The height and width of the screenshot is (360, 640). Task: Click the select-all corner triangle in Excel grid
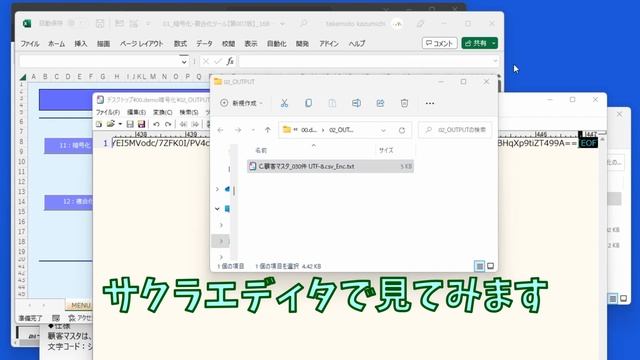tap(23, 77)
